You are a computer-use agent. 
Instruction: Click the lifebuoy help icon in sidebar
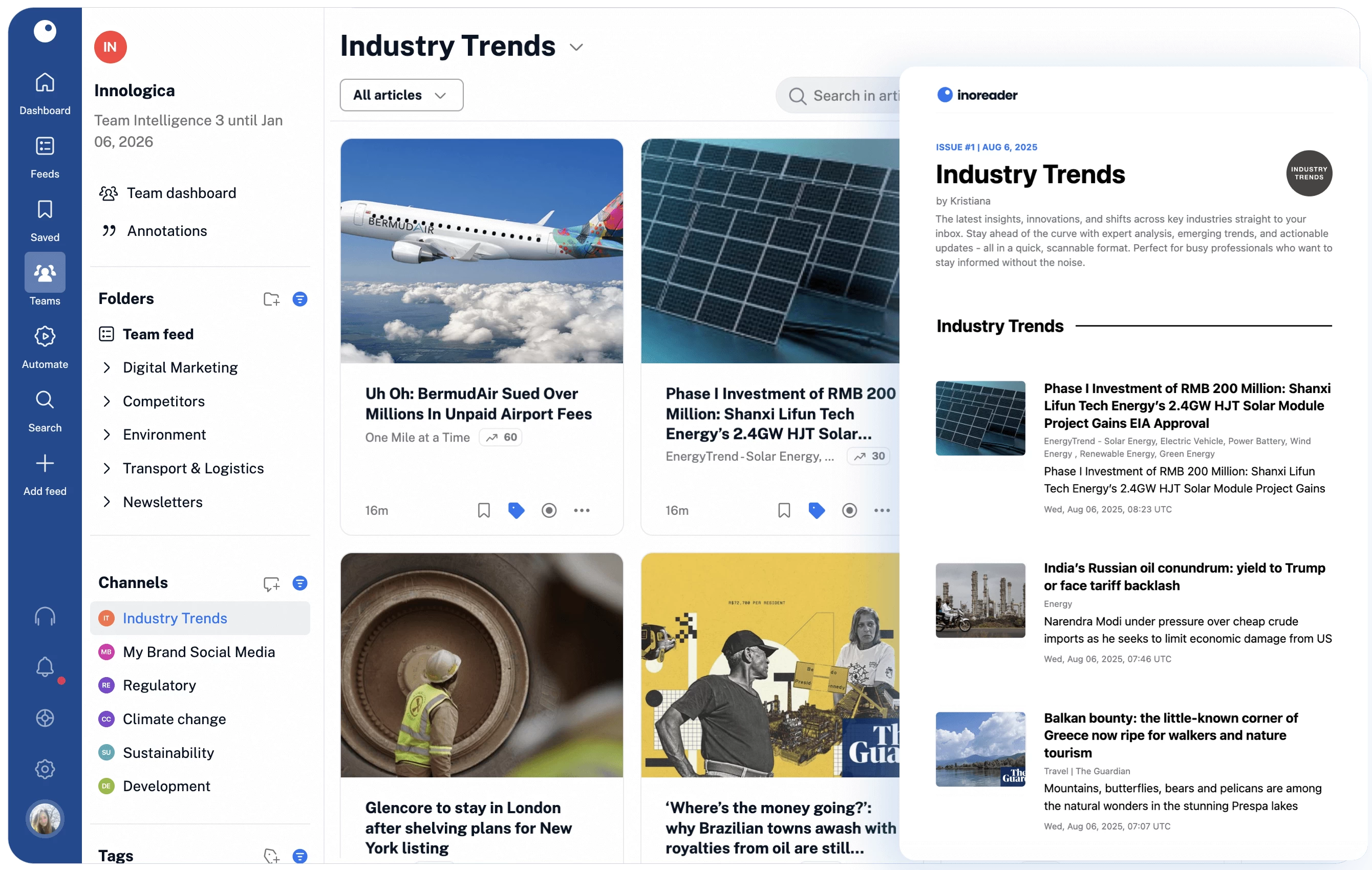pos(45,718)
